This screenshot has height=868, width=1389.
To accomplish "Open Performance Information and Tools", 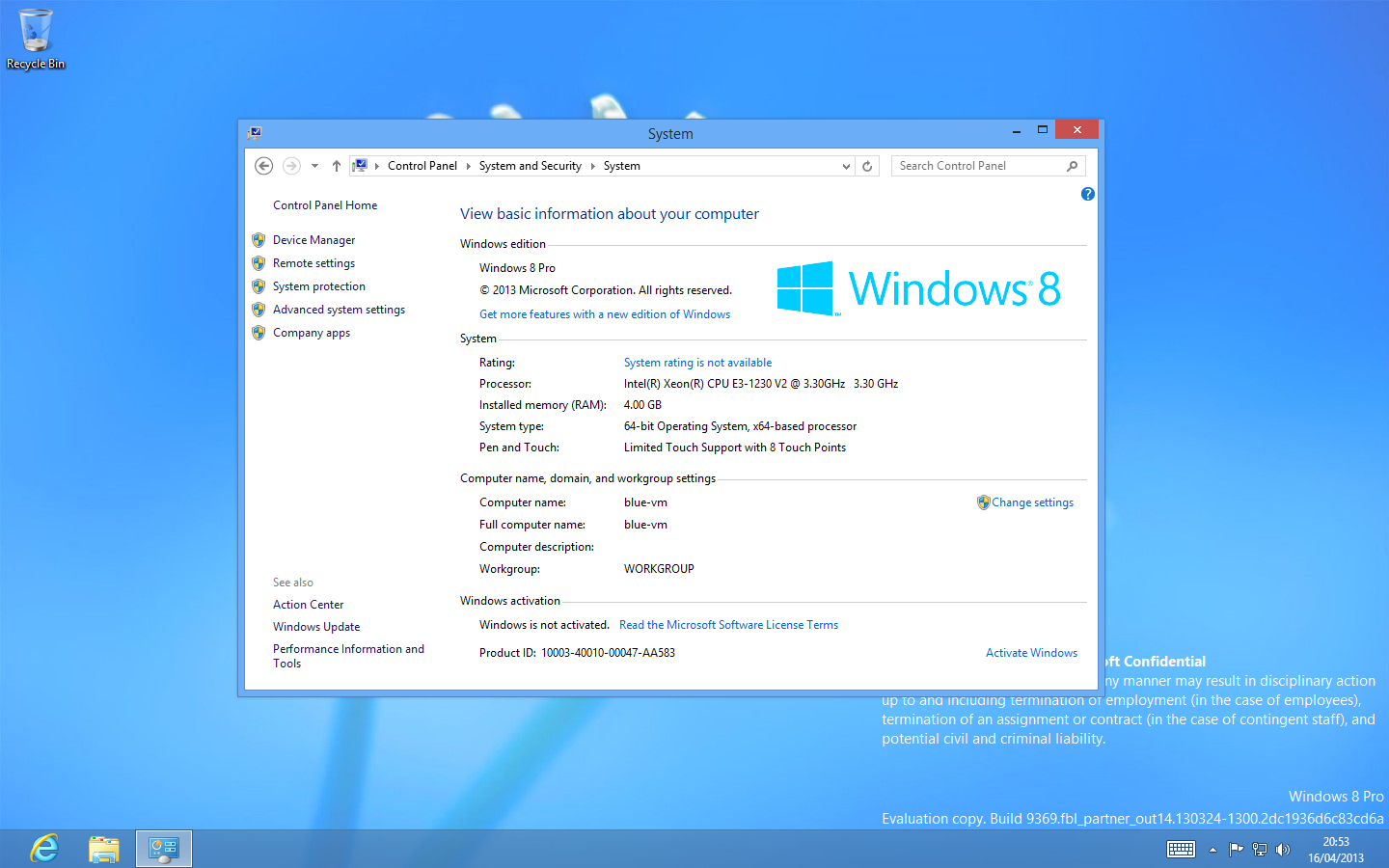I will (348, 656).
